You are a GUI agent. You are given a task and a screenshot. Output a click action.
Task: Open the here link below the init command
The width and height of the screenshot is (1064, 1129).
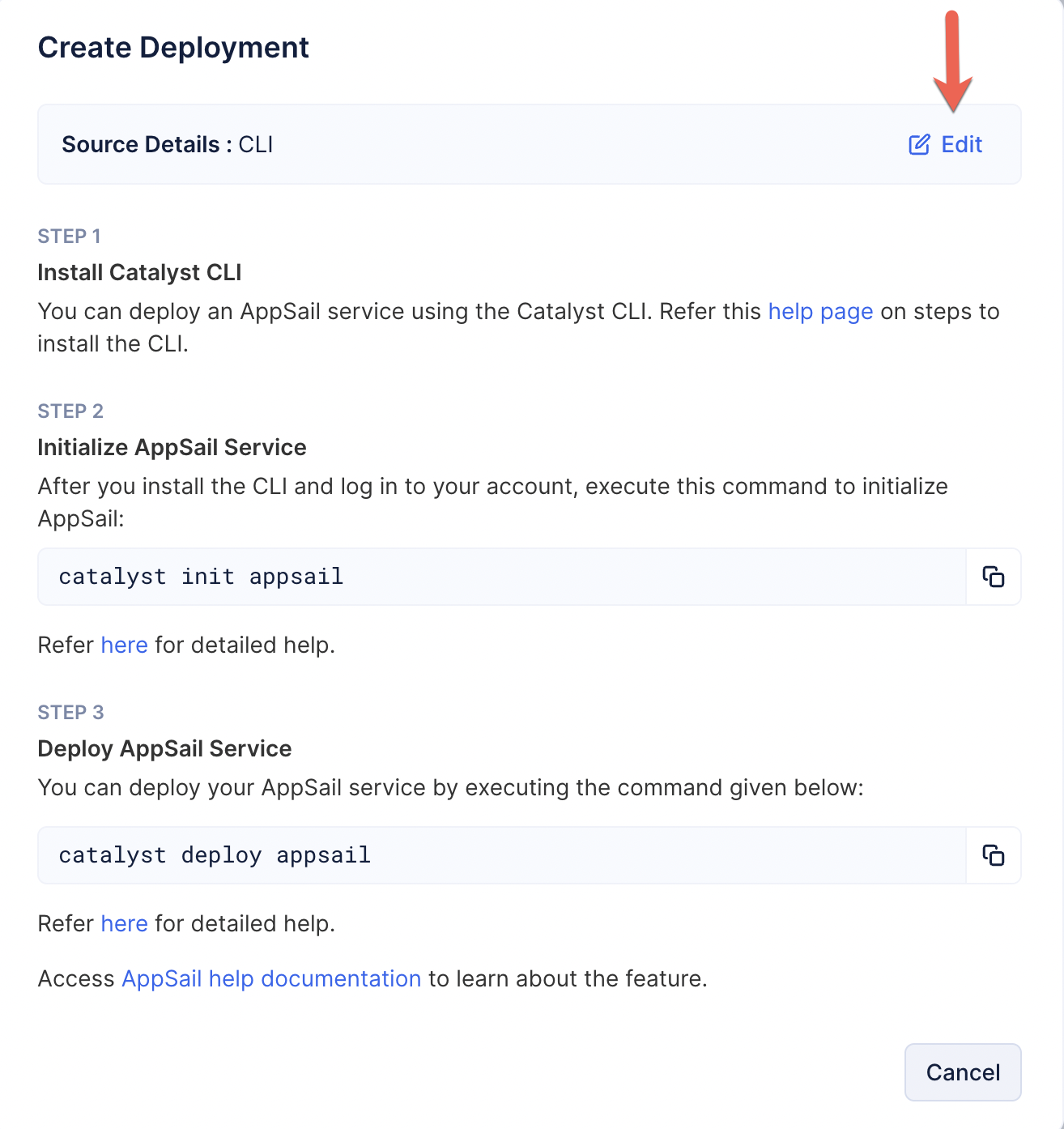[124, 645]
